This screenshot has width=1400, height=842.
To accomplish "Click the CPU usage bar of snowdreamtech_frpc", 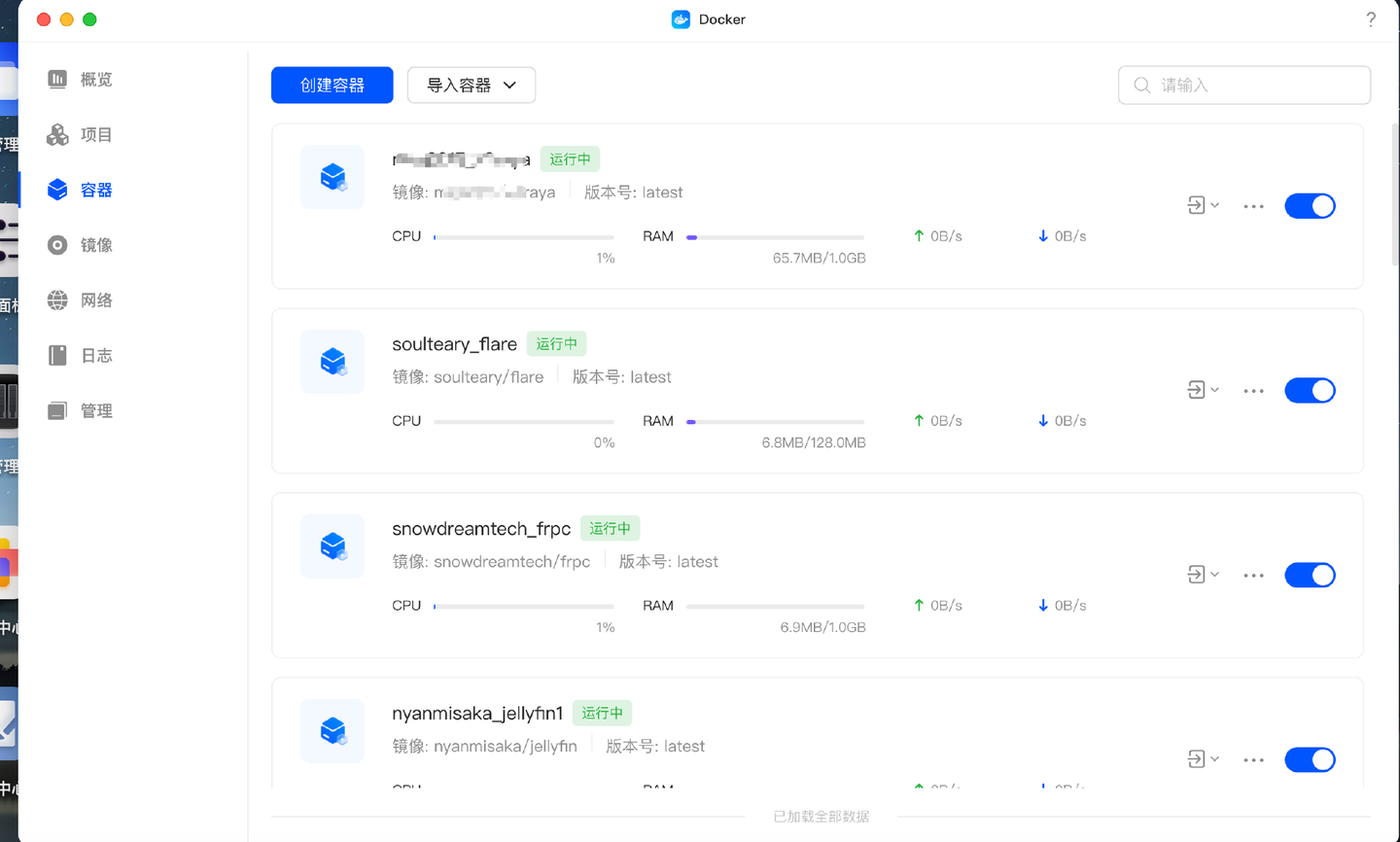I will point(523,605).
